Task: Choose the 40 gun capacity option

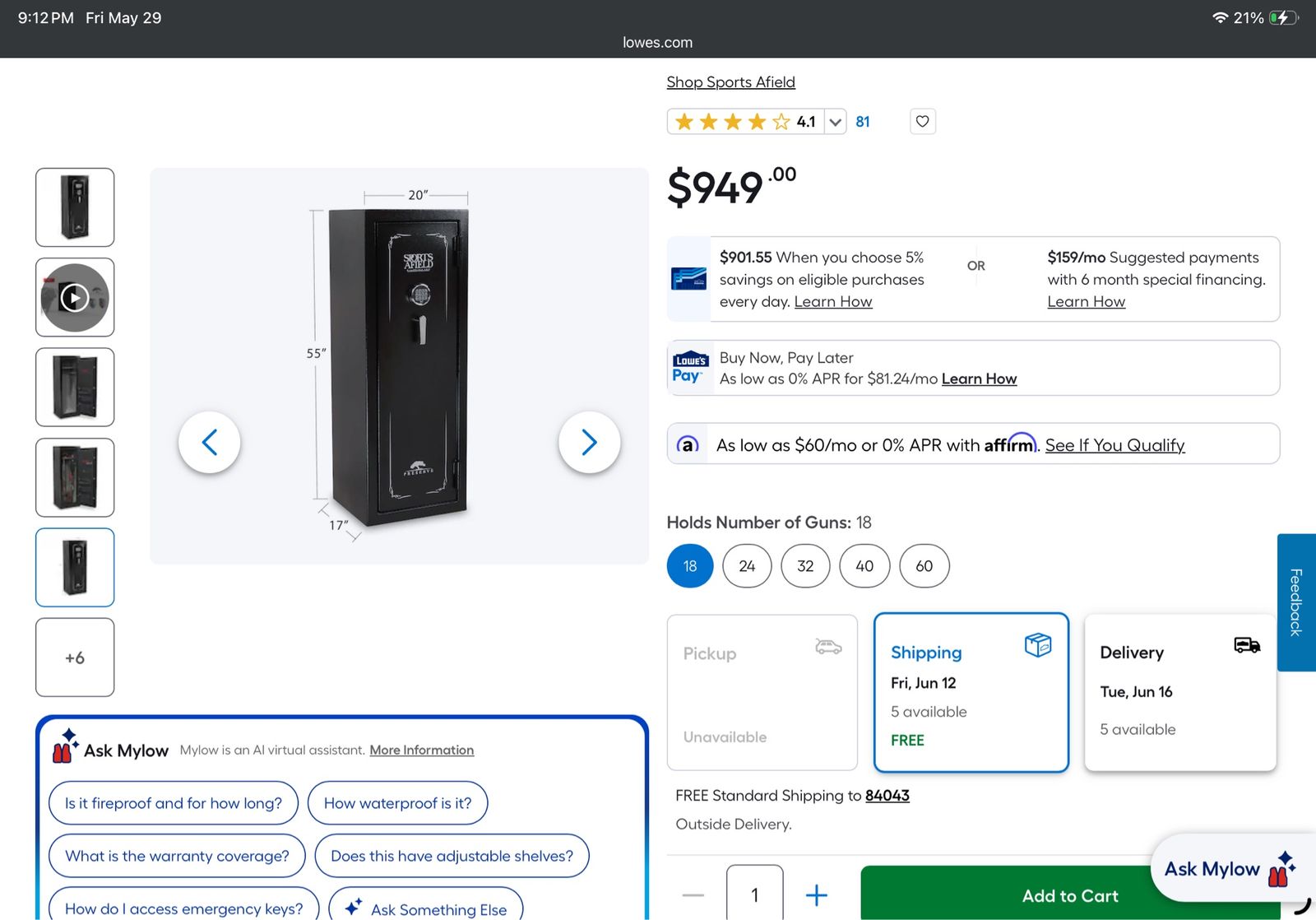Action: (x=864, y=566)
